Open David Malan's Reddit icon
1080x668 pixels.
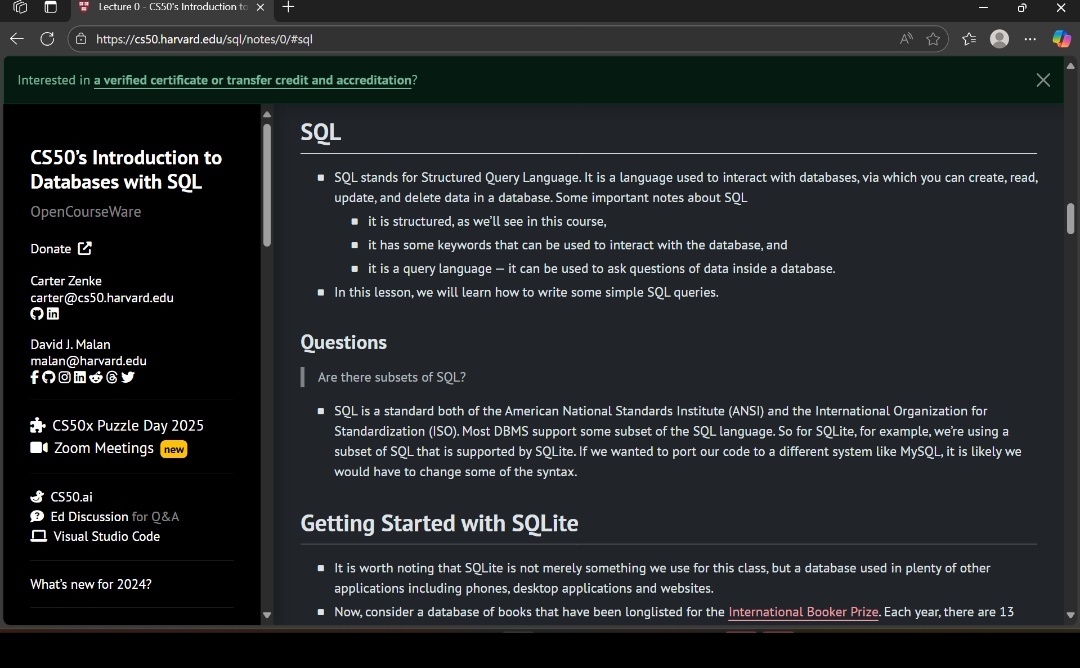(x=96, y=377)
